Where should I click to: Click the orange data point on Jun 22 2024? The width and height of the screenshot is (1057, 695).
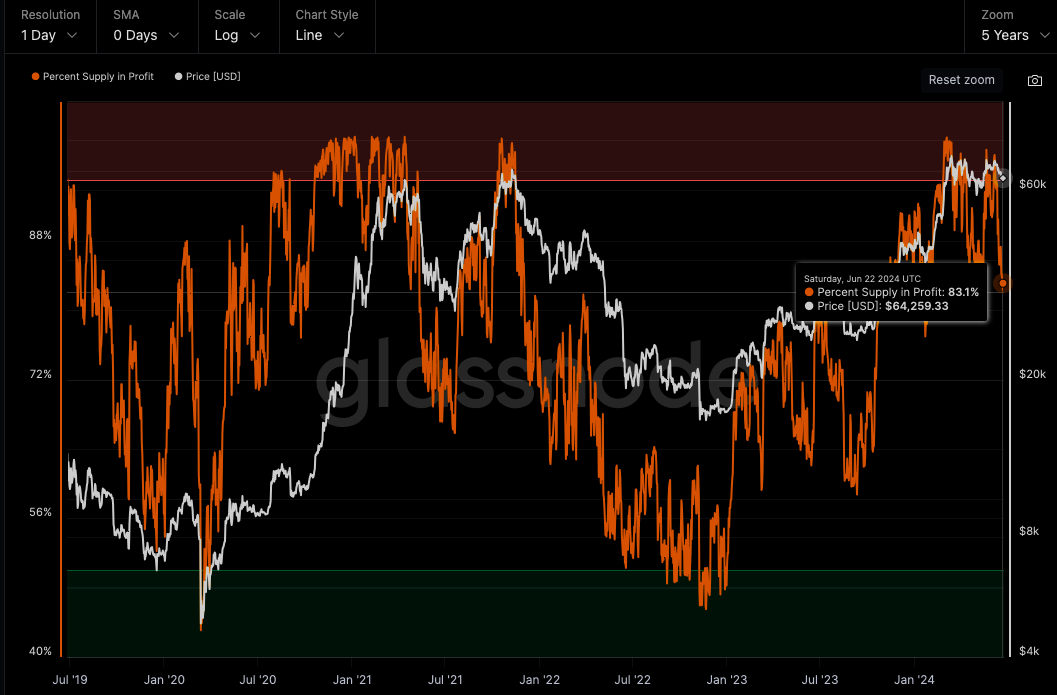[1003, 284]
